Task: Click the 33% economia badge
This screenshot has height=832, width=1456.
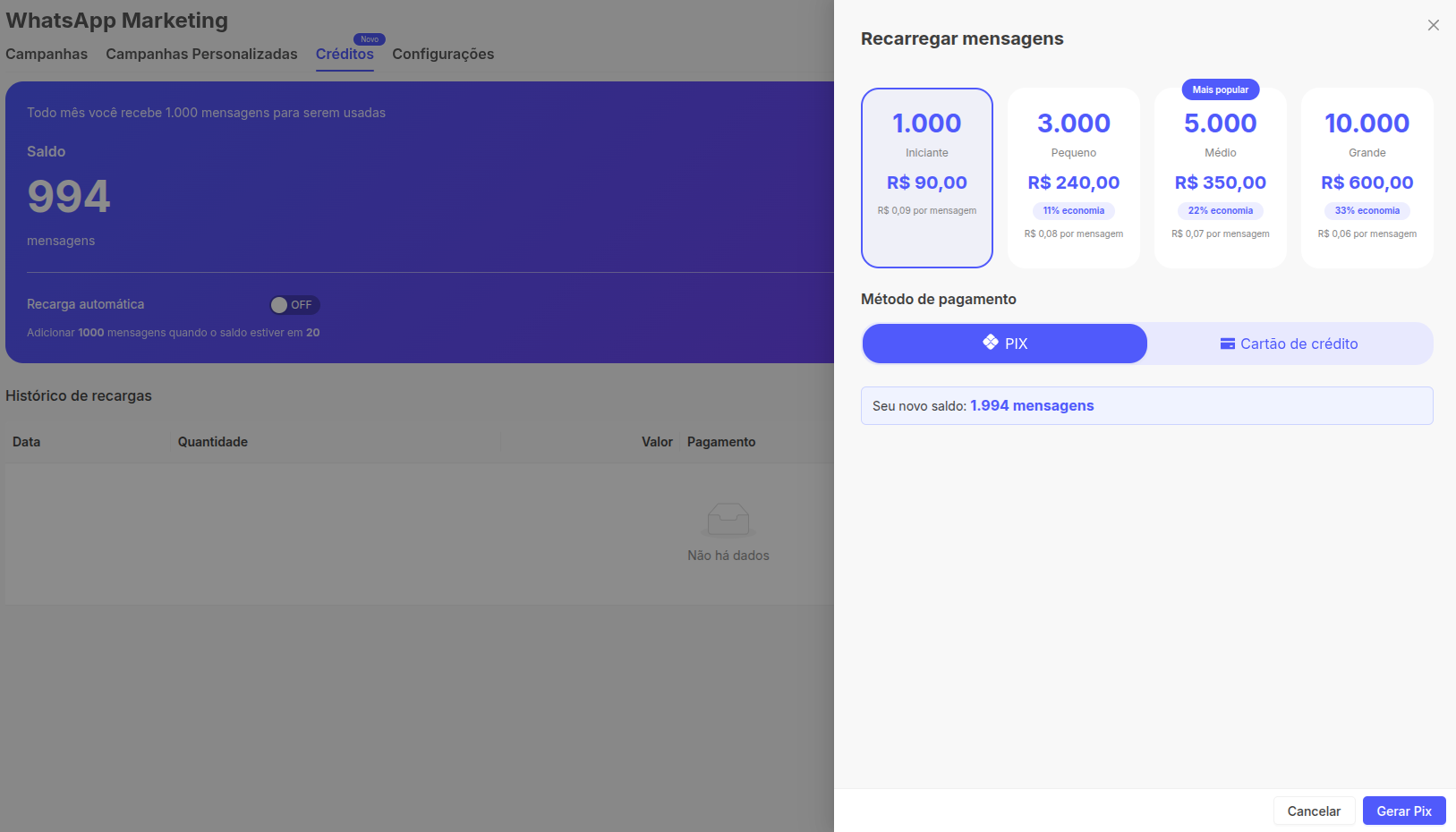Action: (1367, 211)
